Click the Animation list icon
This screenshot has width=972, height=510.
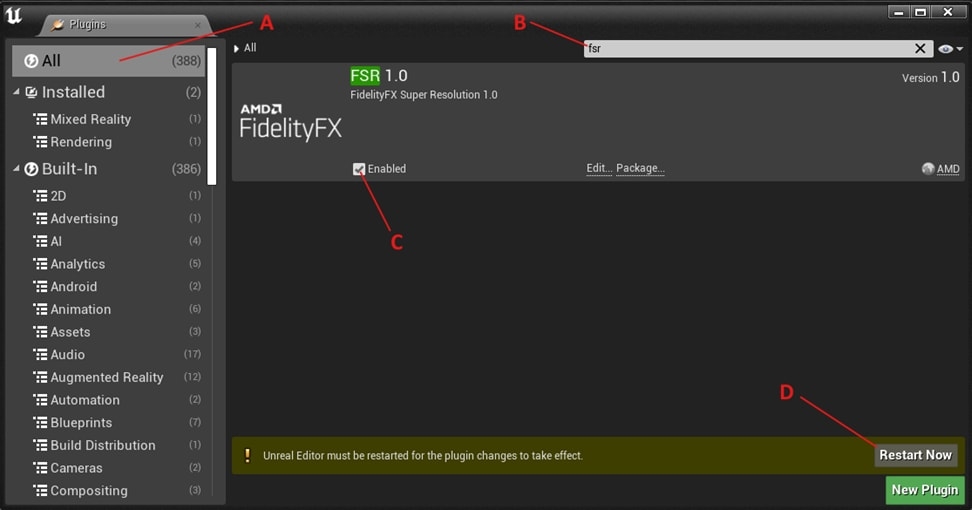coord(40,309)
